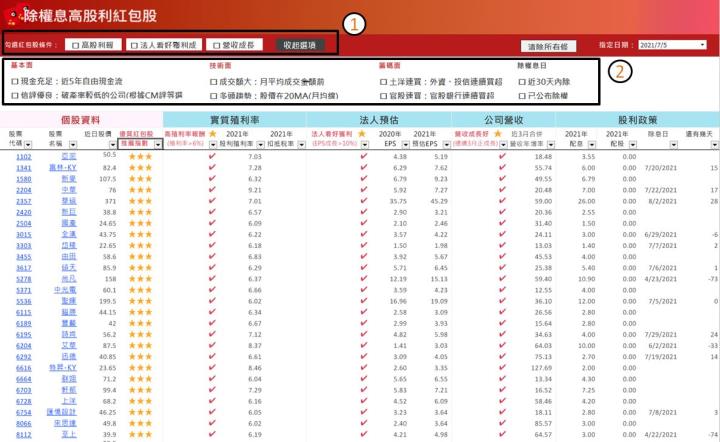Click the revenue-growth checkmark in row 6204
The height and width of the screenshot is (442, 720).
pyautogui.click(x=502, y=345)
